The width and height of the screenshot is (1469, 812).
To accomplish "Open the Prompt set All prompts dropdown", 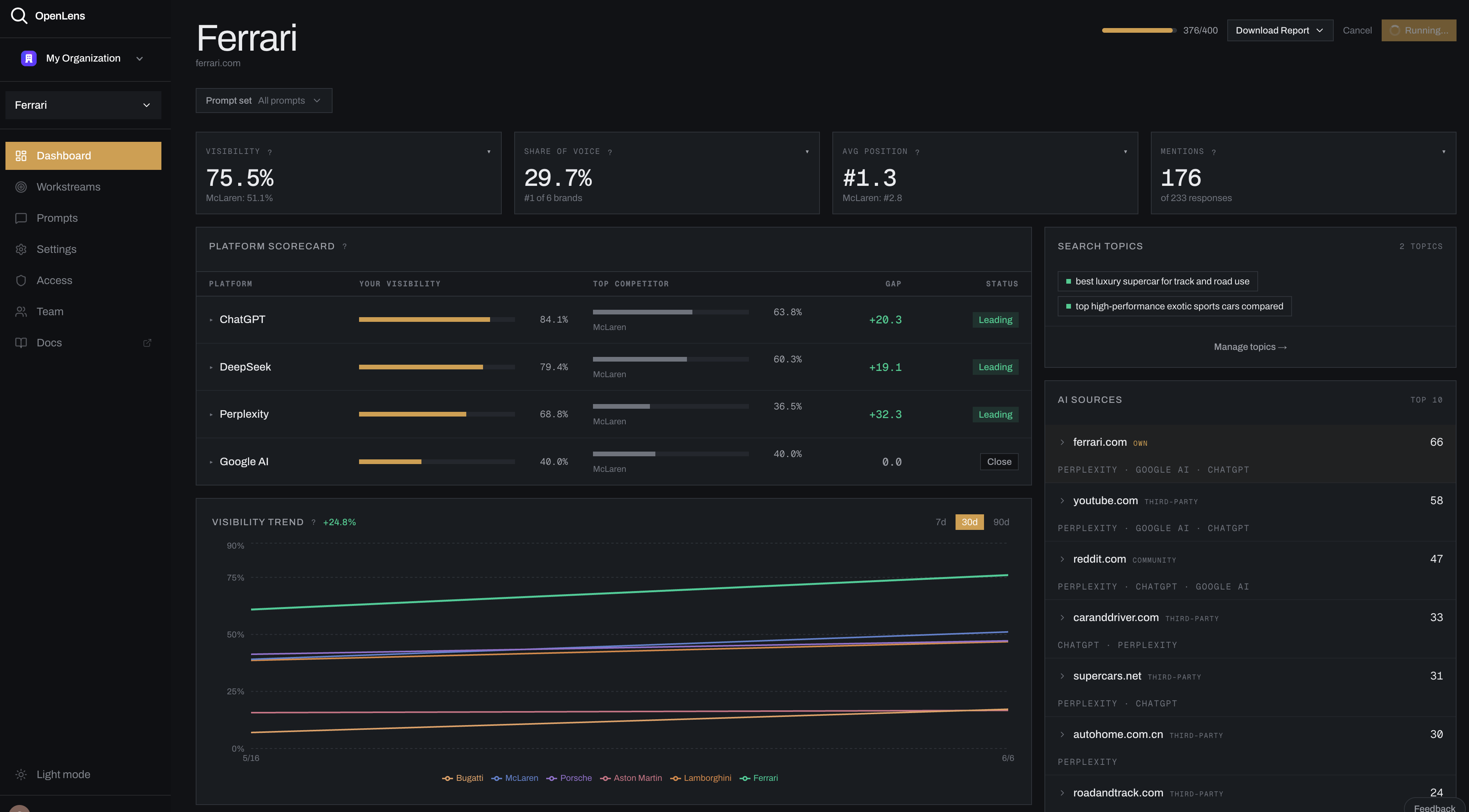I will tap(264, 100).
